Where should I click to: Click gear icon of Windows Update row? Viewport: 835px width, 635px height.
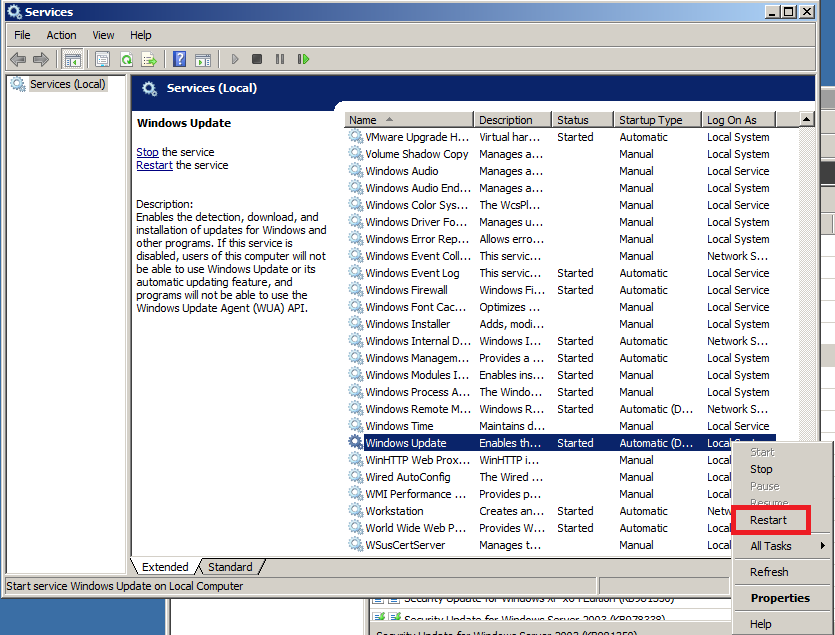coord(355,442)
